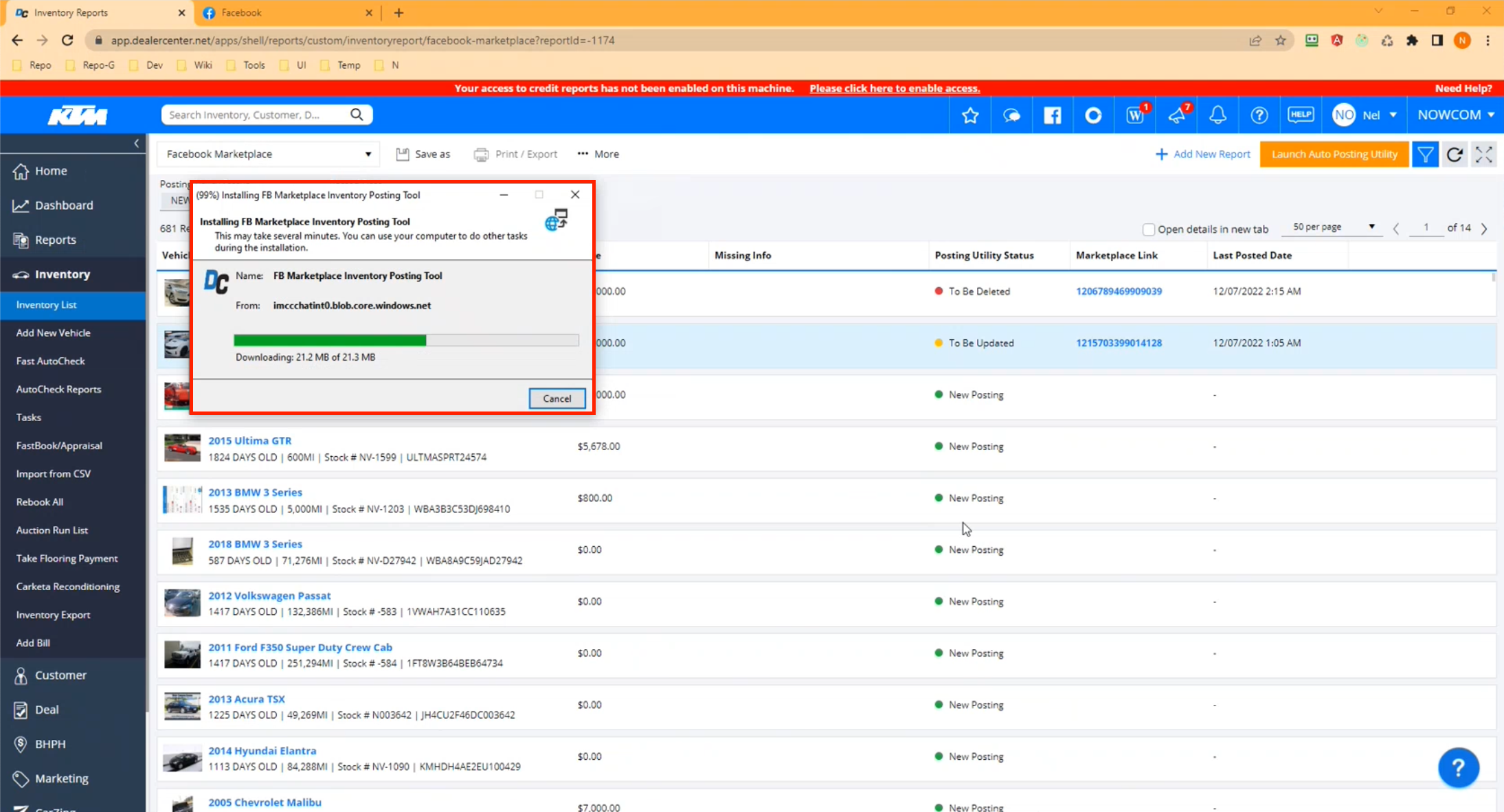Open a new browser tab

coord(399,12)
